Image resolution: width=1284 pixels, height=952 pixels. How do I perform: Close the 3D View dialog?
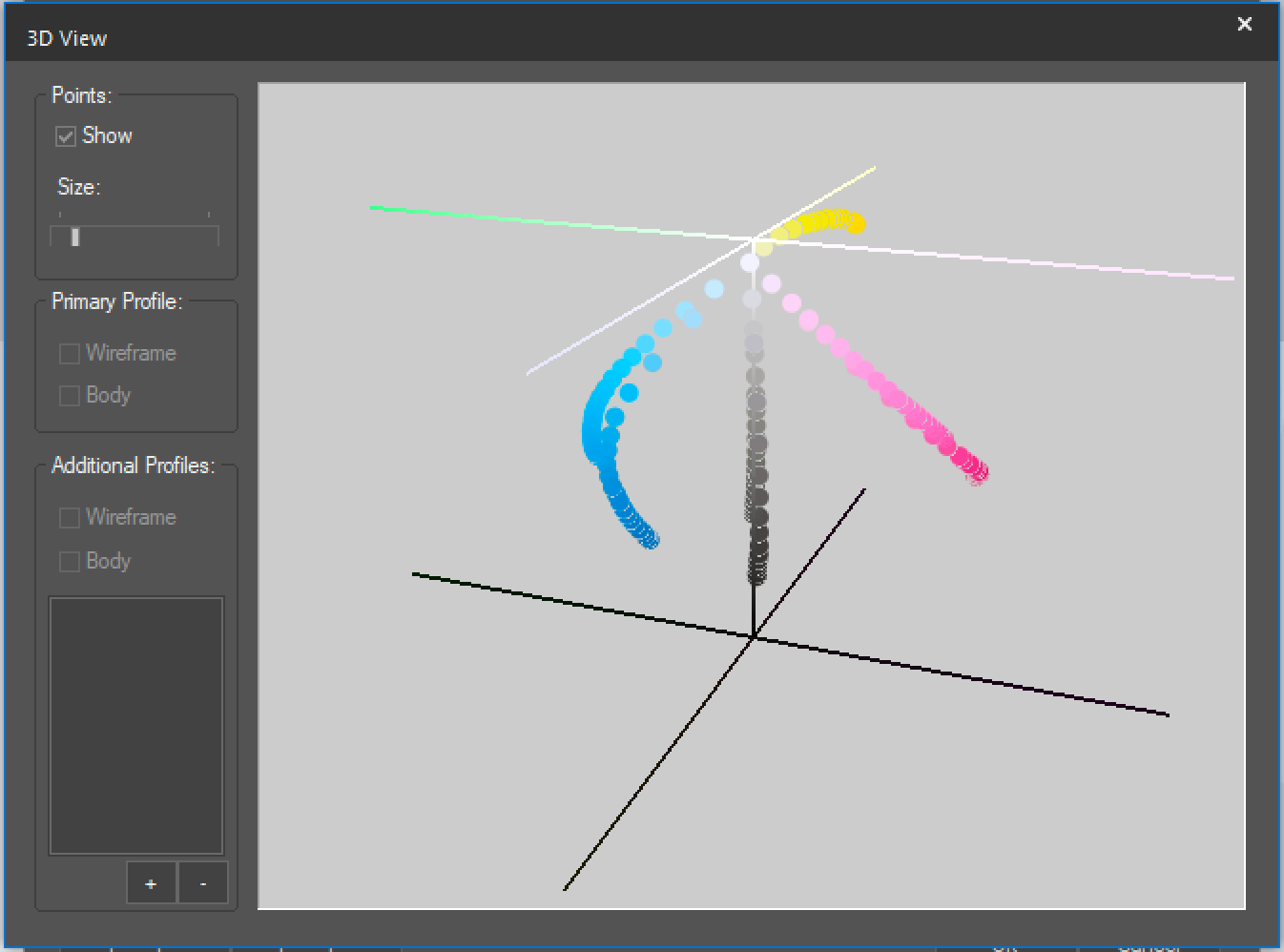click(x=1244, y=25)
